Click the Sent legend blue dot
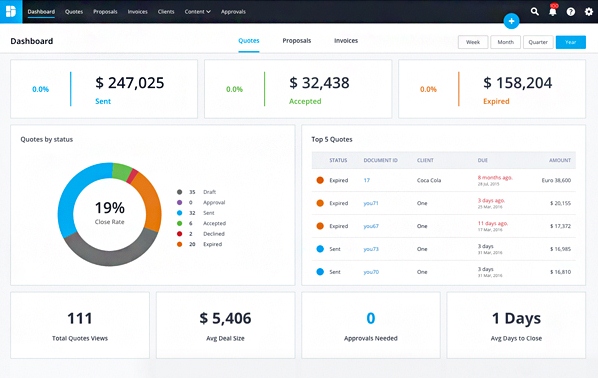The width and height of the screenshot is (598, 378). pyautogui.click(x=180, y=213)
